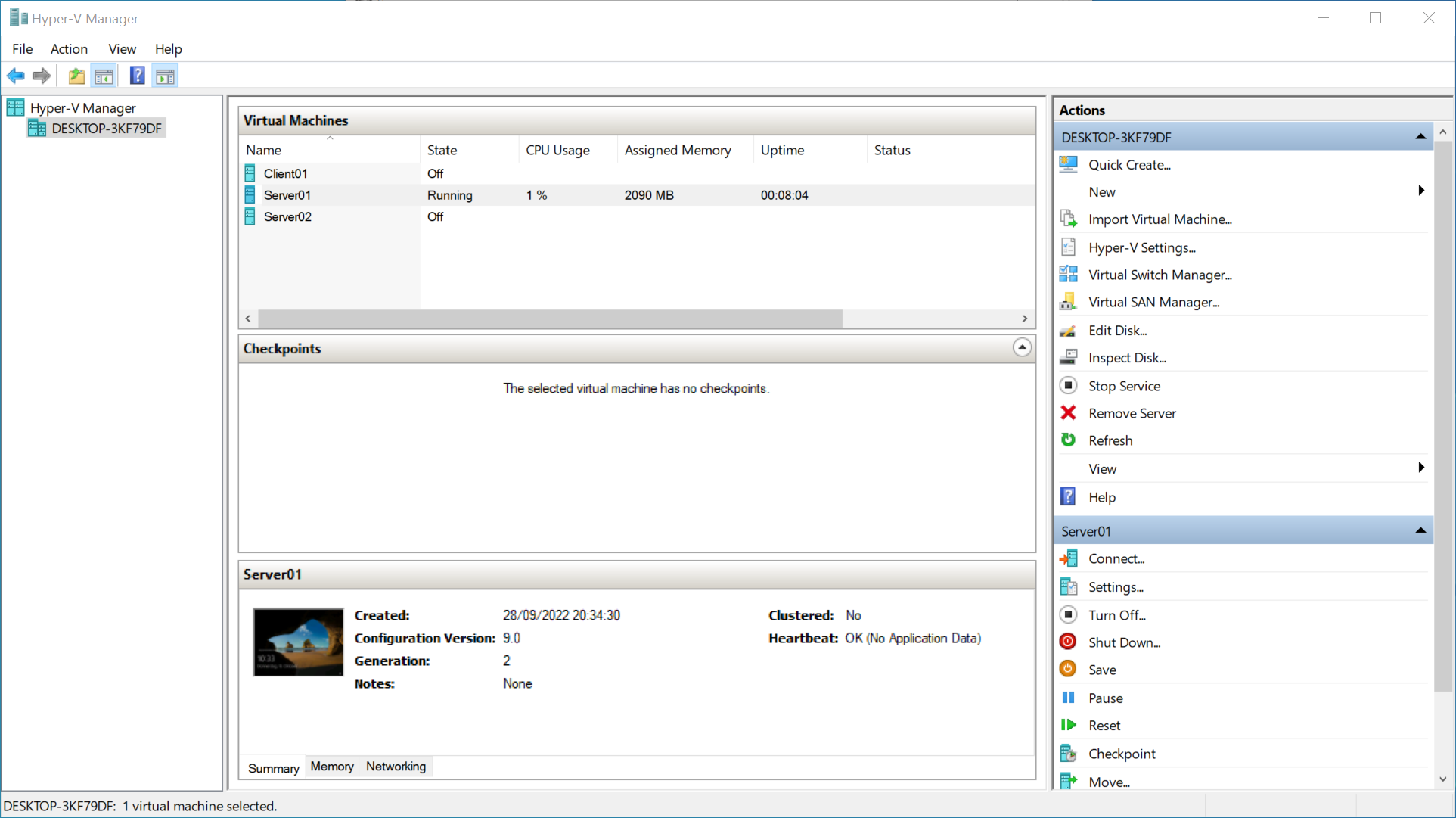Click the red X Remove Server icon
The image size is (1456, 818).
(x=1069, y=412)
